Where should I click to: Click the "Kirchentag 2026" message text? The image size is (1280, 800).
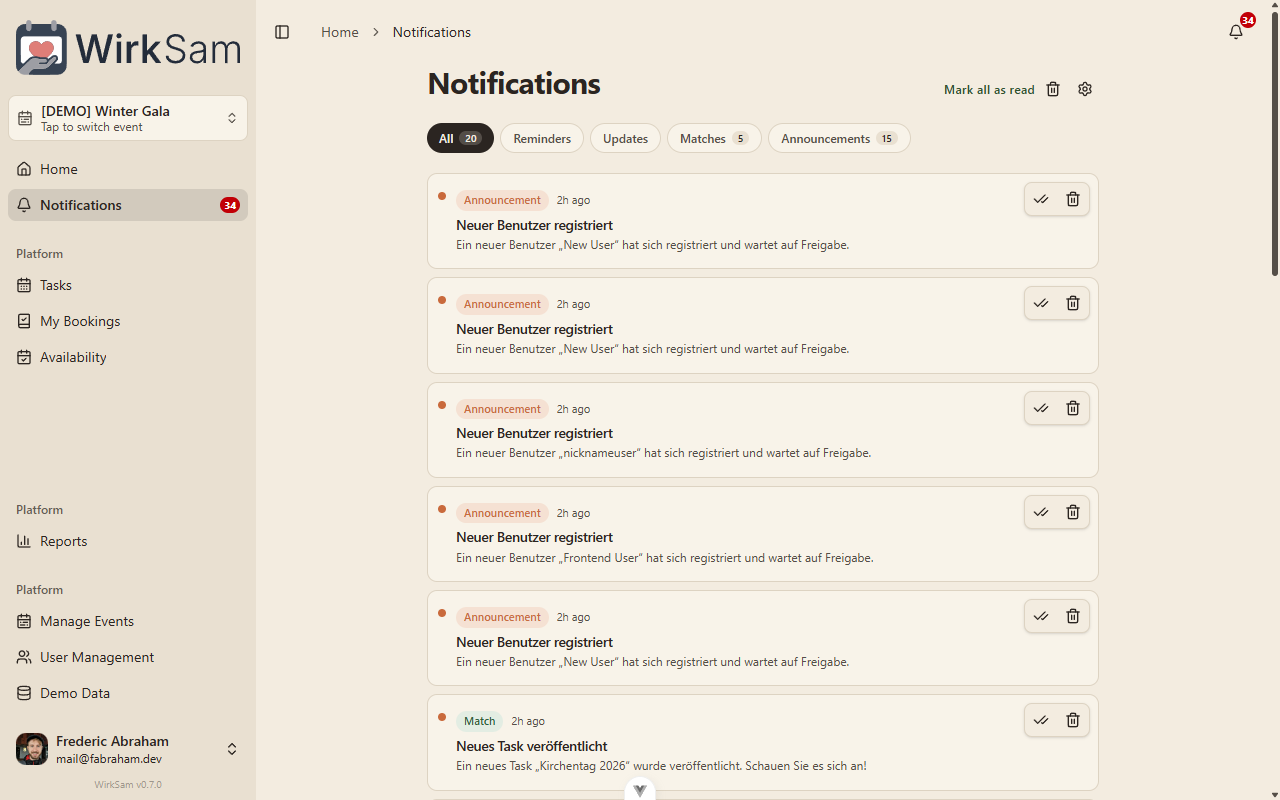[661, 766]
